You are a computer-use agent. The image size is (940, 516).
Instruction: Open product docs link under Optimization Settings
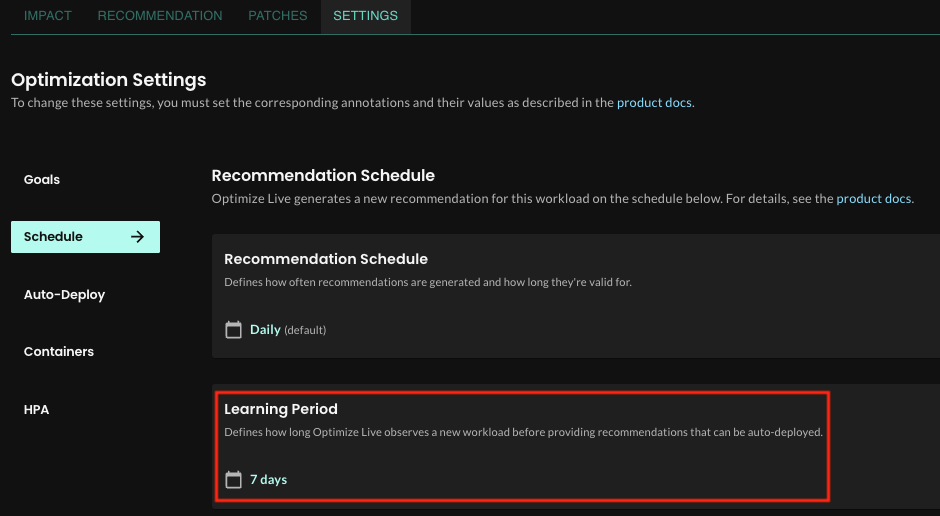pyautogui.click(x=654, y=103)
